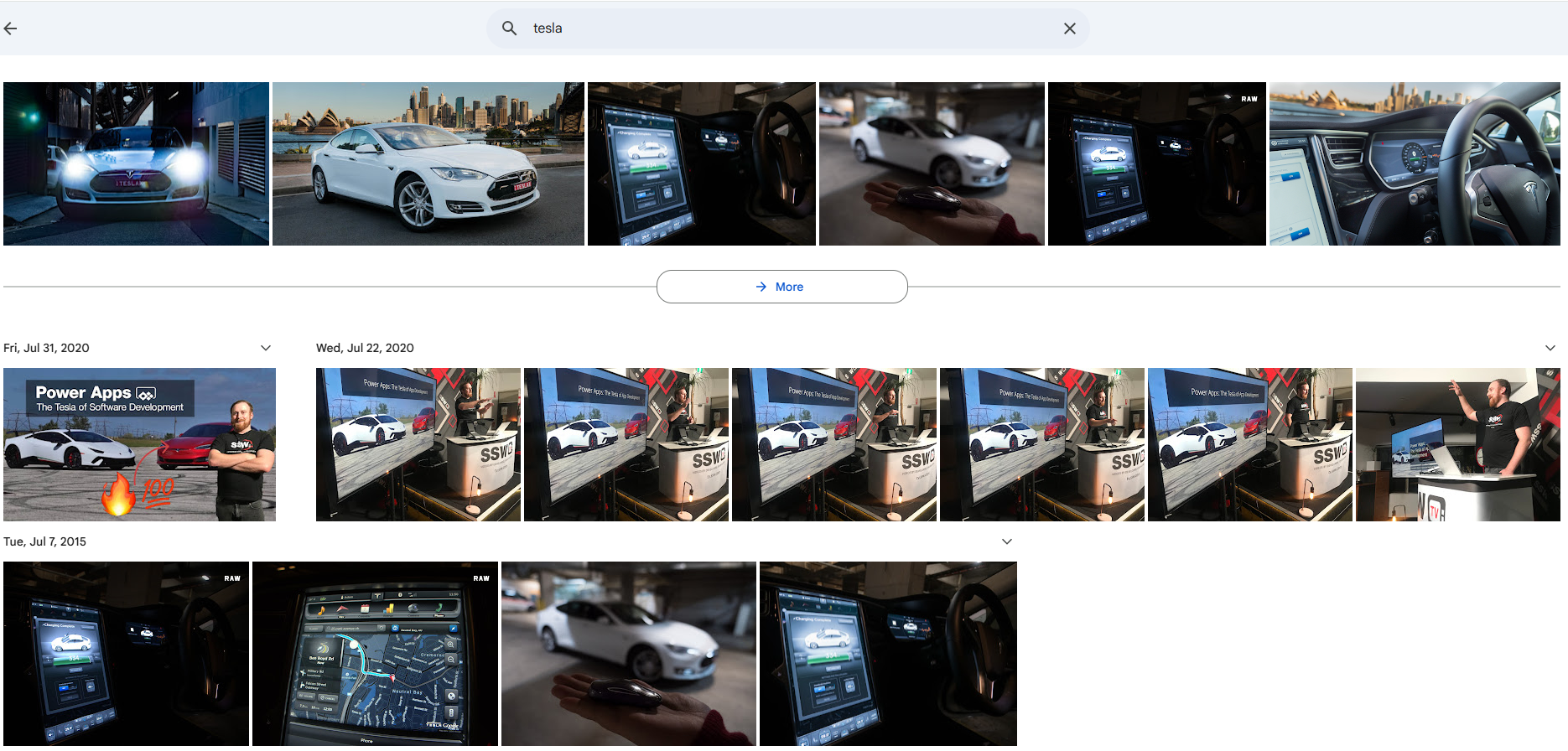Open white Tesla with Sydney skyline photo
Image resolution: width=1568 pixels, height=751 pixels.
[428, 164]
